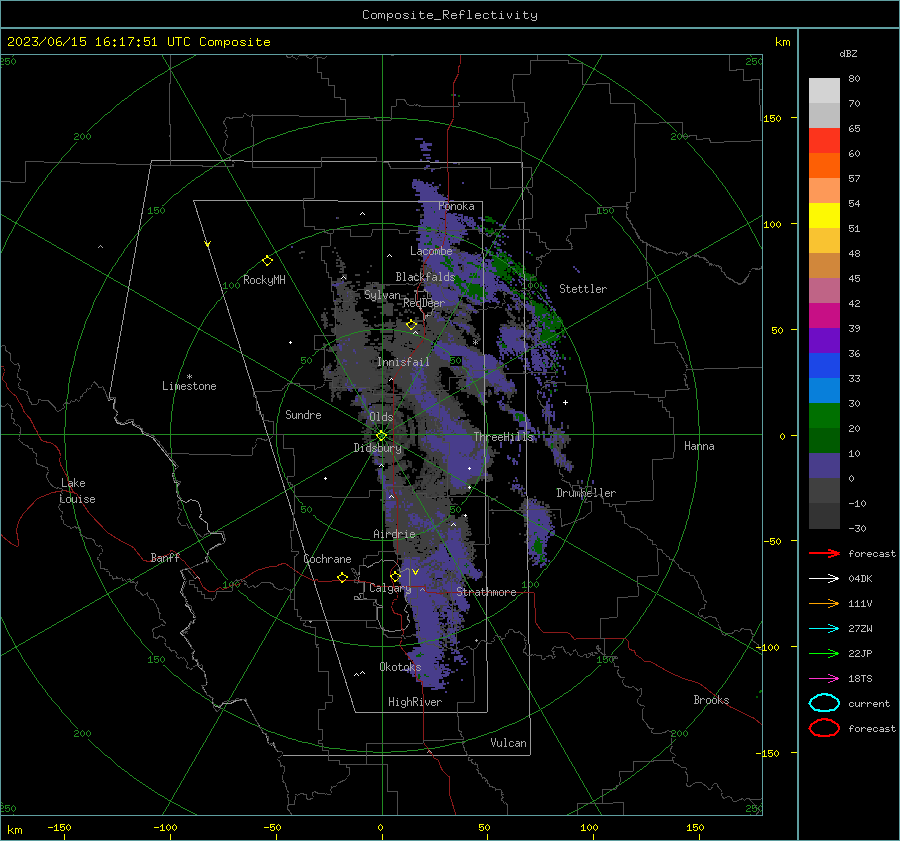Viewport: 900px width, 841px height.
Task: Click the red forecast arrow legend icon
Action: 824,553
